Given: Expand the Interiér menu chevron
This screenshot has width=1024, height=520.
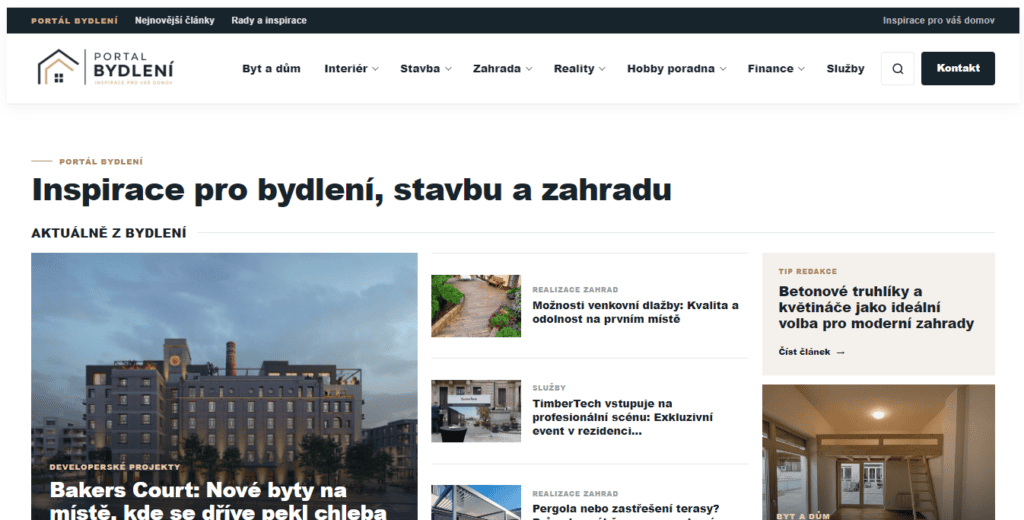Looking at the screenshot, I should [376, 69].
